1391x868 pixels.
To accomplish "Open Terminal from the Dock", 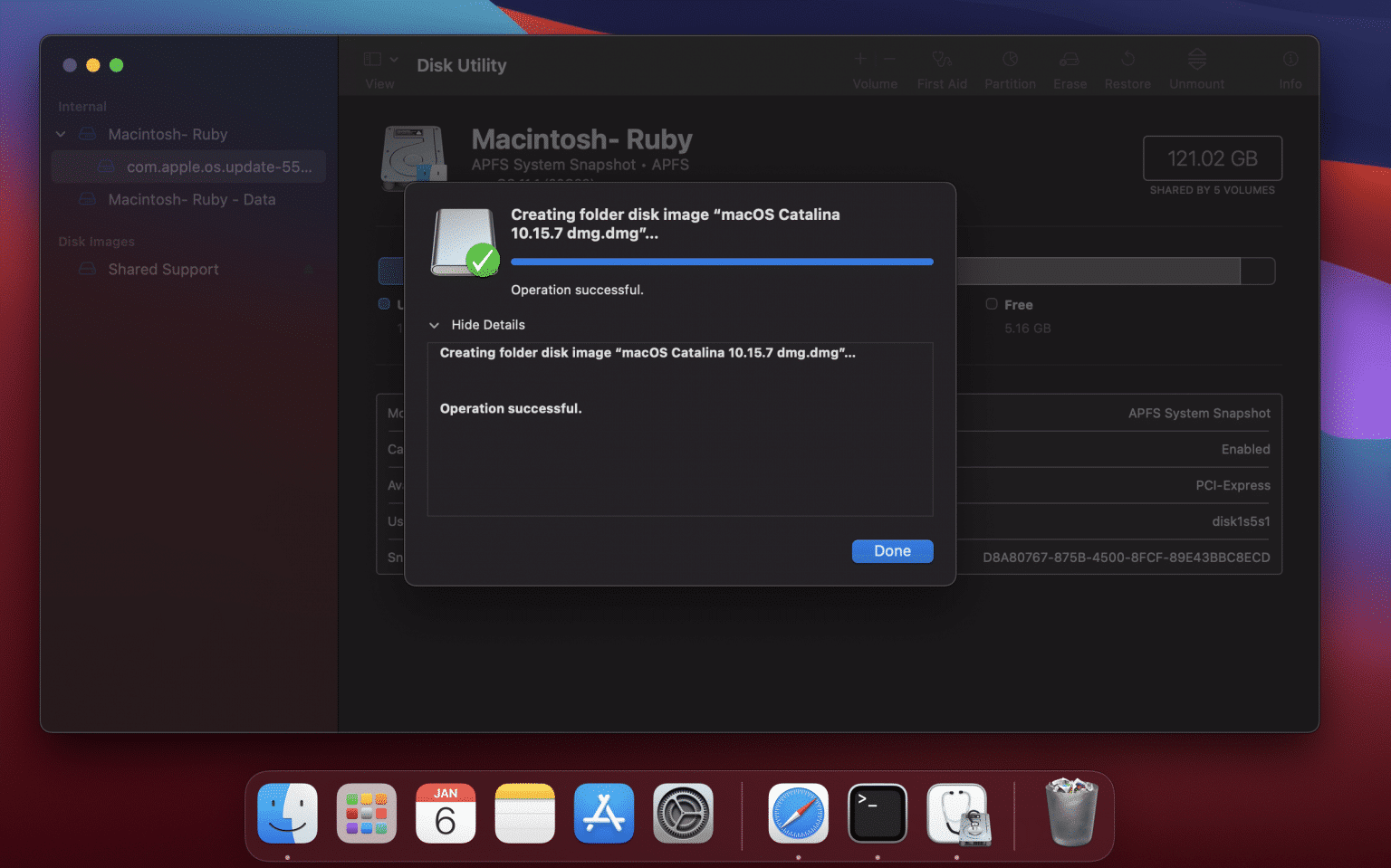I will (x=877, y=813).
